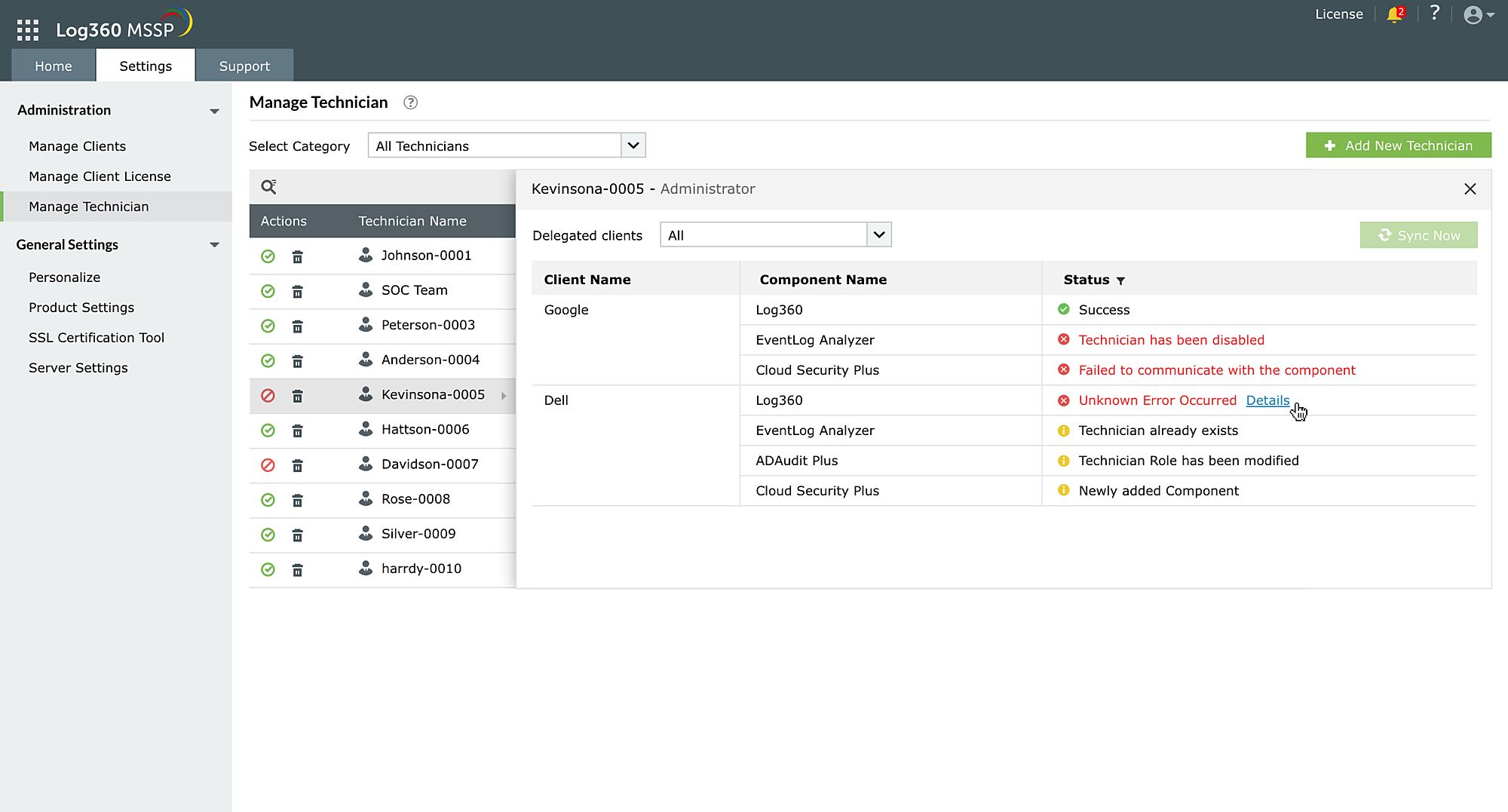1508x812 pixels.
Task: Disable technician Johnson-0001
Action: pos(268,256)
